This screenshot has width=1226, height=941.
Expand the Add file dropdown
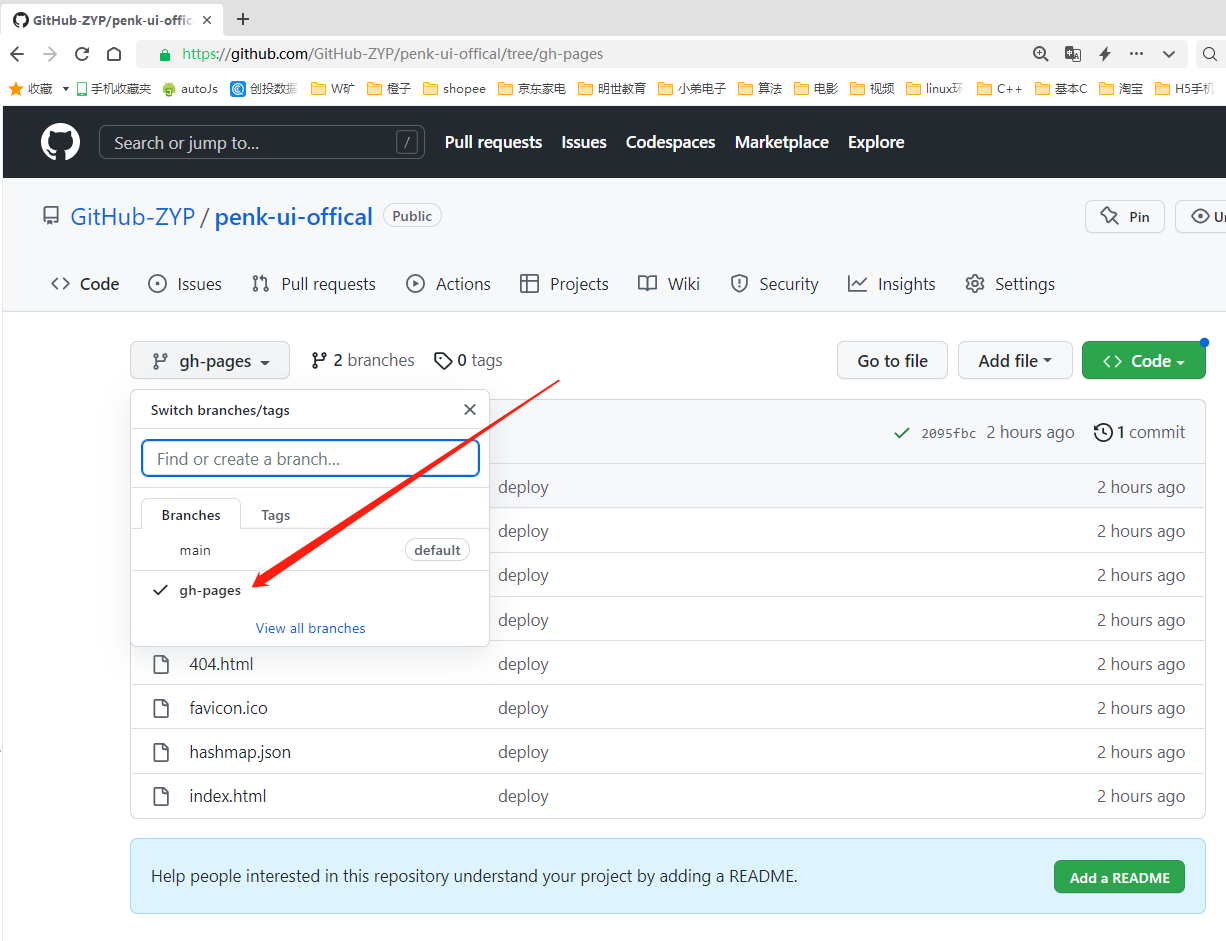point(1015,361)
